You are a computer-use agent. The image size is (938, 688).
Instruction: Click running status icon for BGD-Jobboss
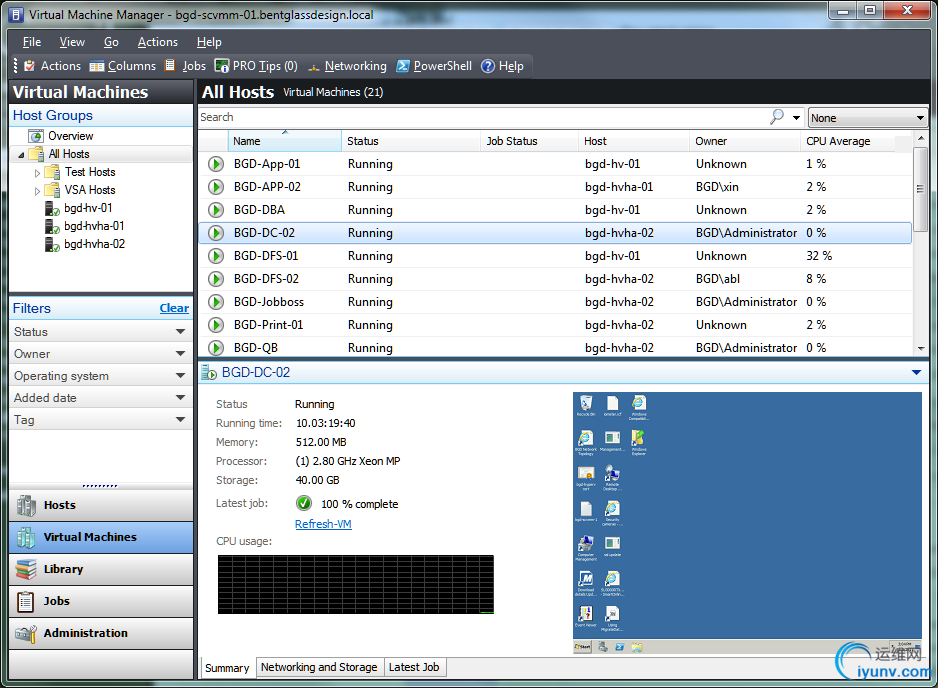click(x=216, y=302)
